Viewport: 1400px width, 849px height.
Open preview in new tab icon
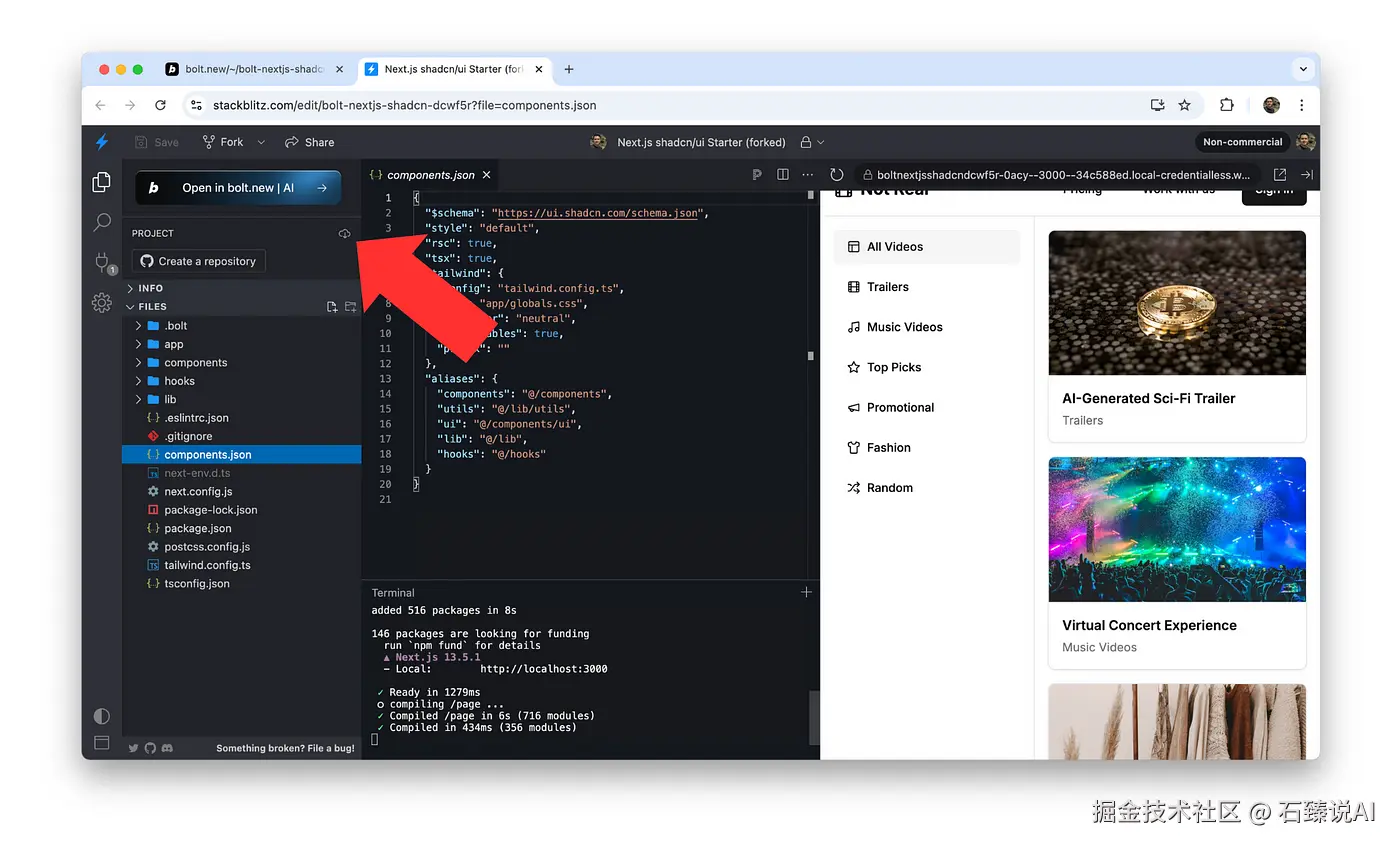[x=1279, y=174]
